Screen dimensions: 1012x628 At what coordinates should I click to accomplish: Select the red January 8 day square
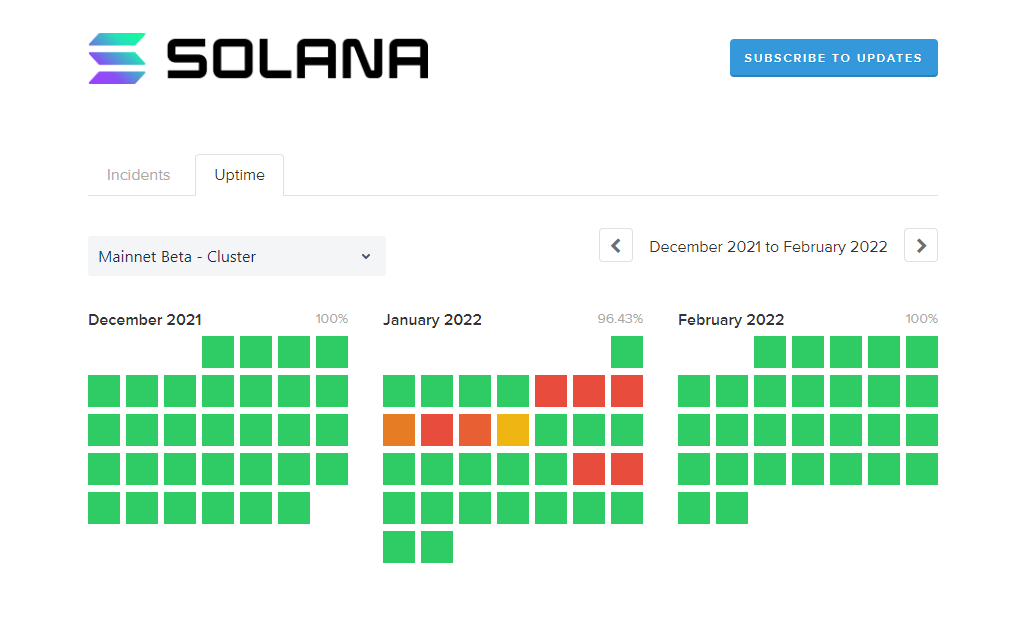click(x=627, y=391)
